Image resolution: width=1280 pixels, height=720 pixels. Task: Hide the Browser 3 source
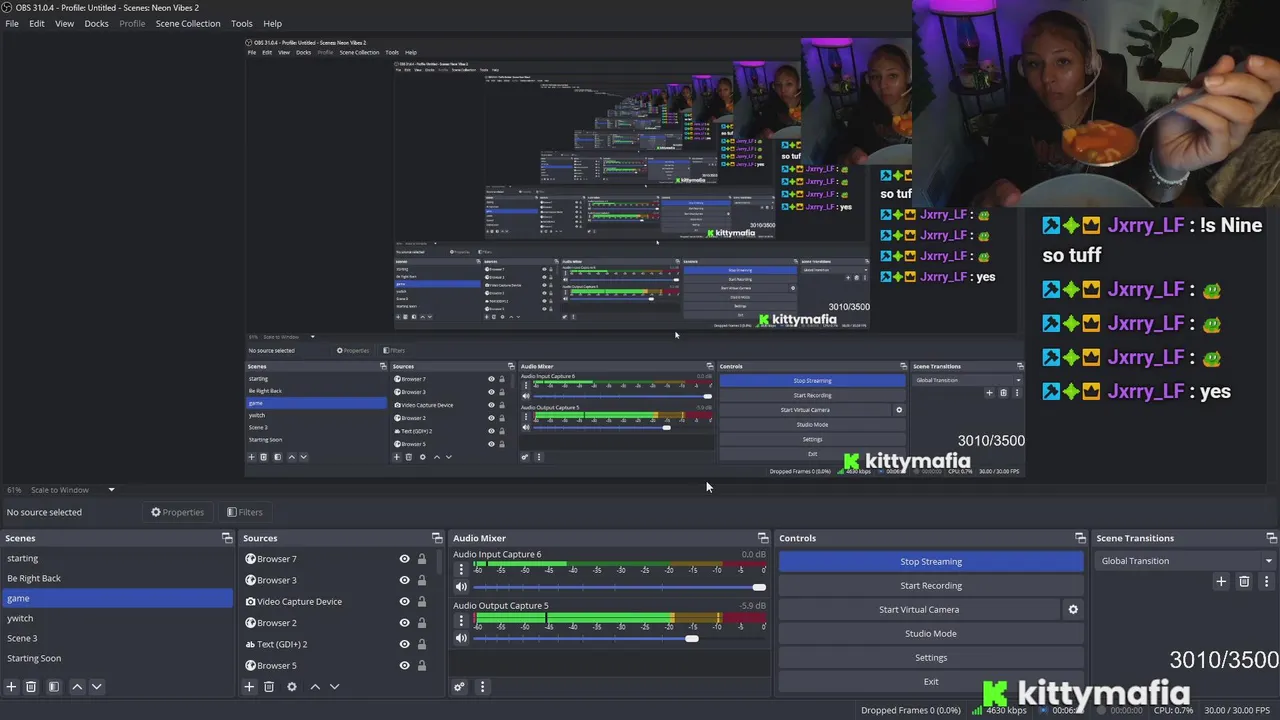pos(404,580)
